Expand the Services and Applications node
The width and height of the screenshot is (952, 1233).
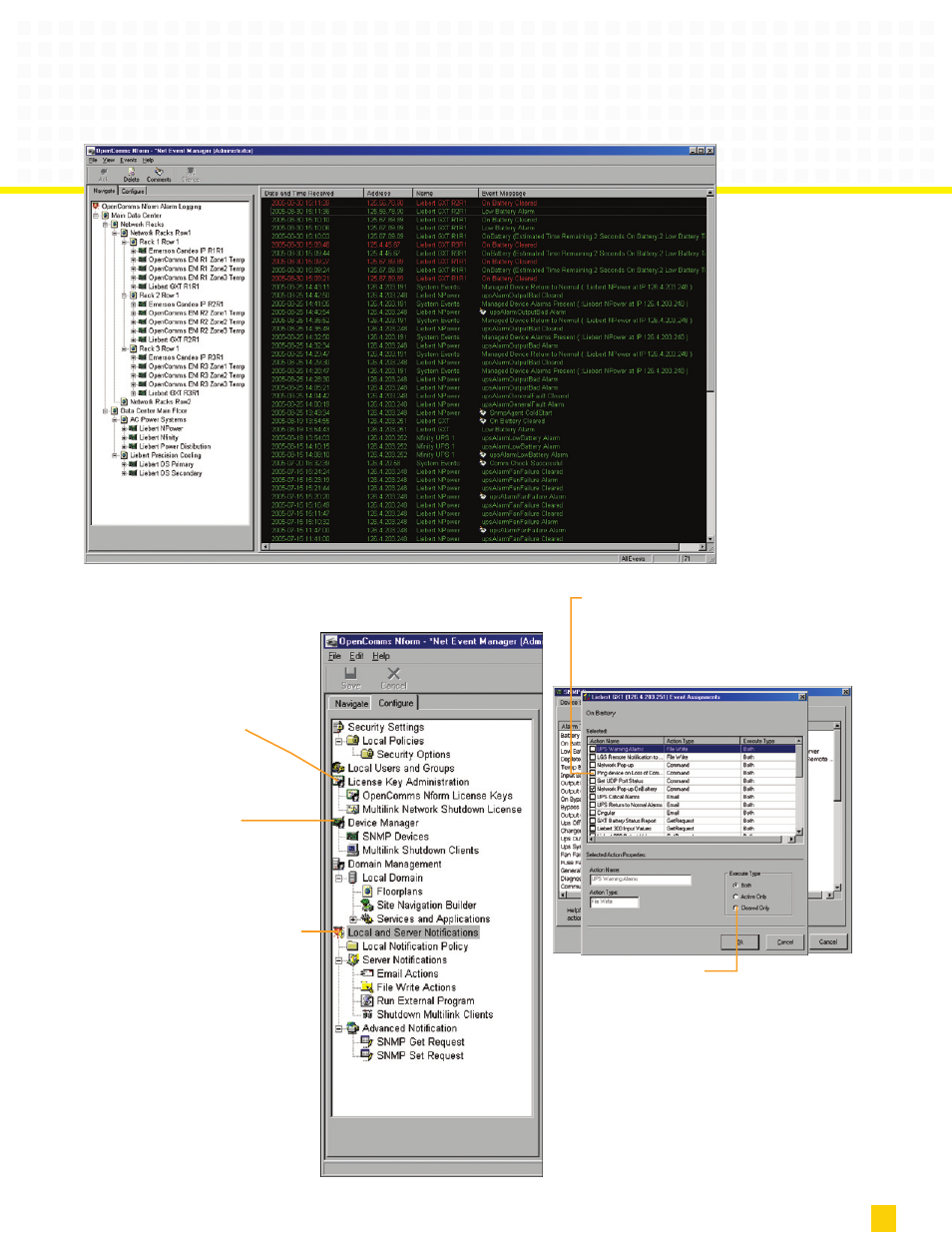pyautogui.click(x=353, y=919)
